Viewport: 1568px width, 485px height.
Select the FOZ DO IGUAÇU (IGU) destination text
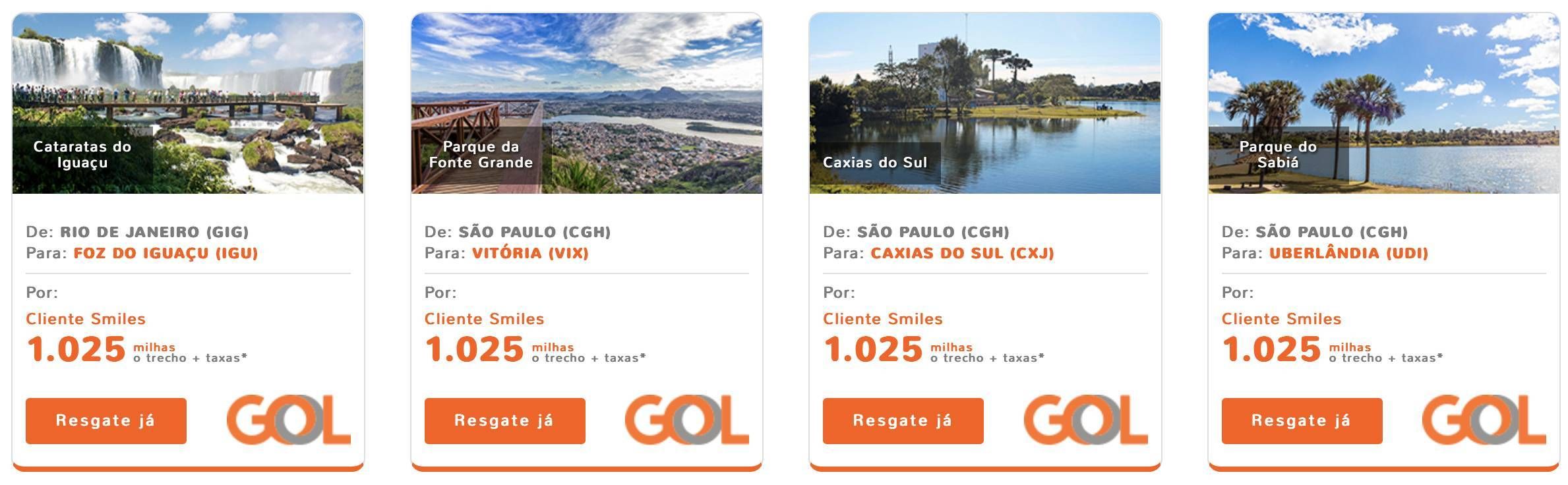(166, 253)
